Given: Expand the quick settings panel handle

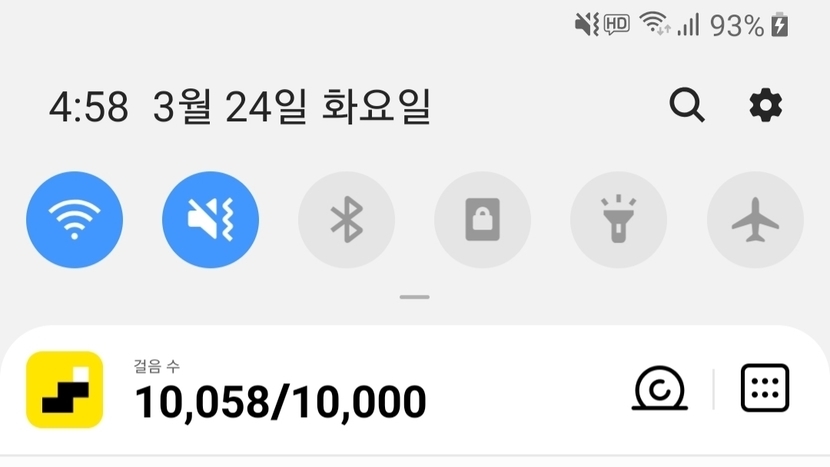Looking at the screenshot, I should click(414, 297).
